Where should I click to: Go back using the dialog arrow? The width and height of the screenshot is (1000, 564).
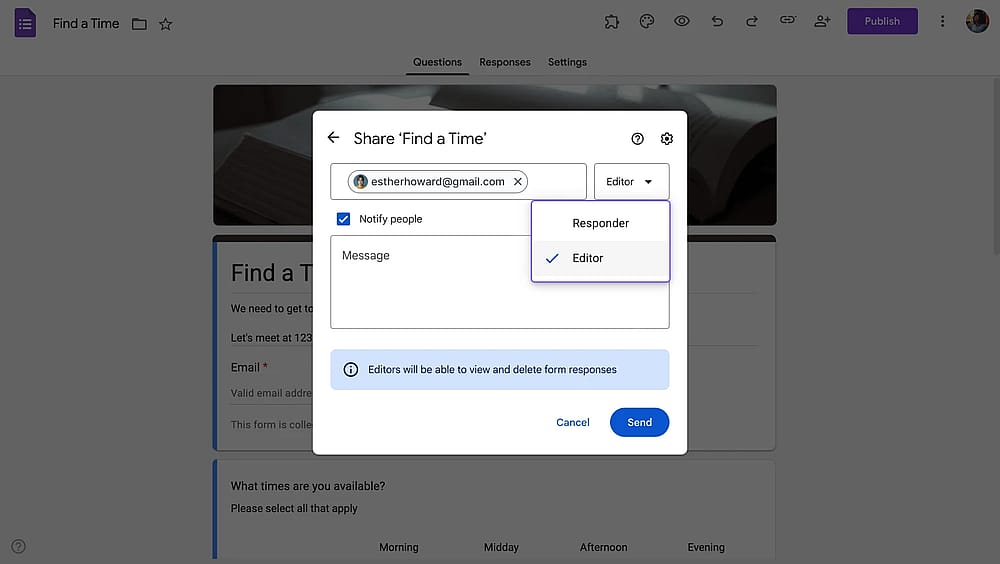(333, 138)
